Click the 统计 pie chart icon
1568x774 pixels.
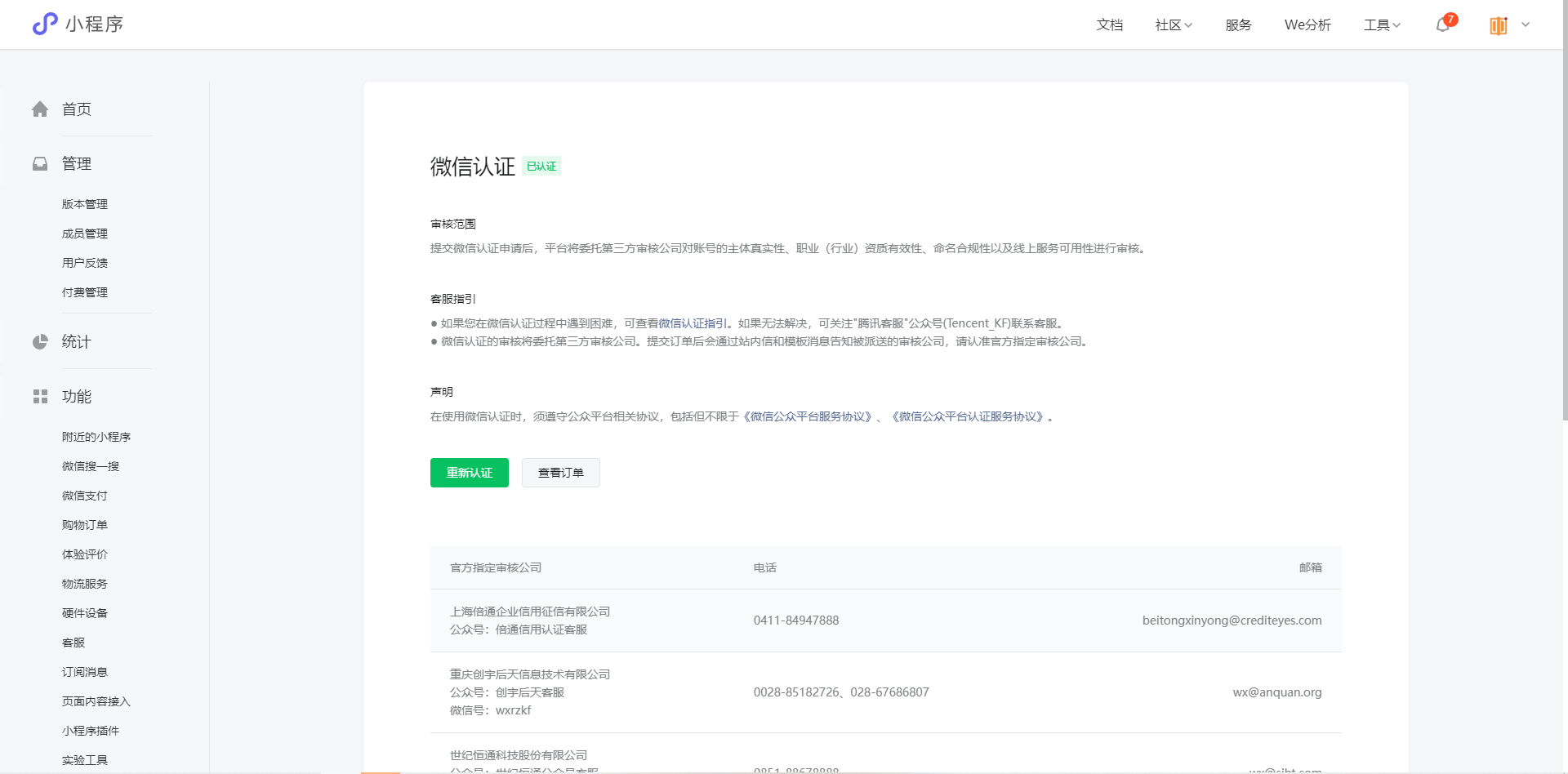[x=40, y=342]
